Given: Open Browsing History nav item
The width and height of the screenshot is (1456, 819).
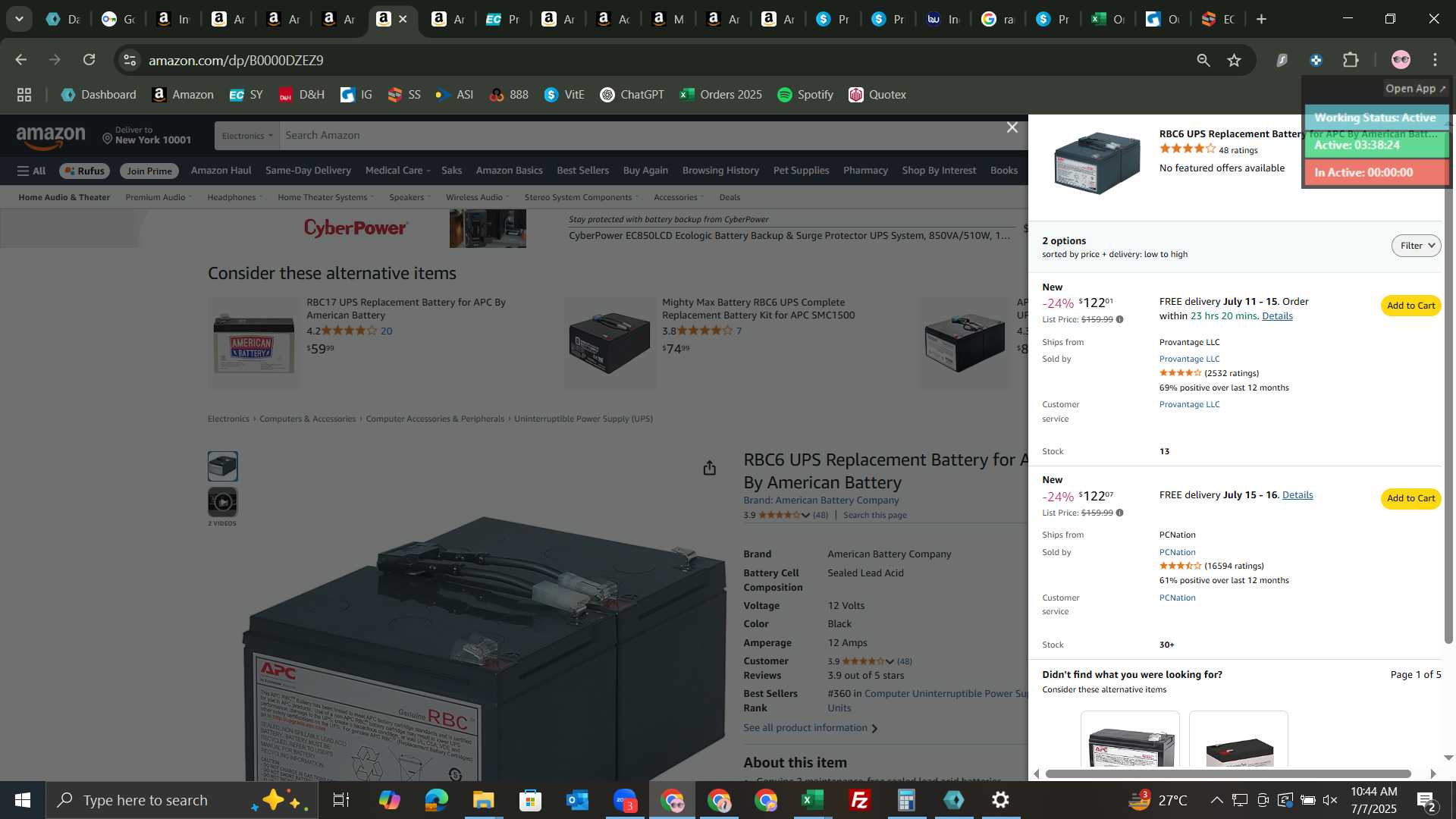Looking at the screenshot, I should tap(720, 171).
